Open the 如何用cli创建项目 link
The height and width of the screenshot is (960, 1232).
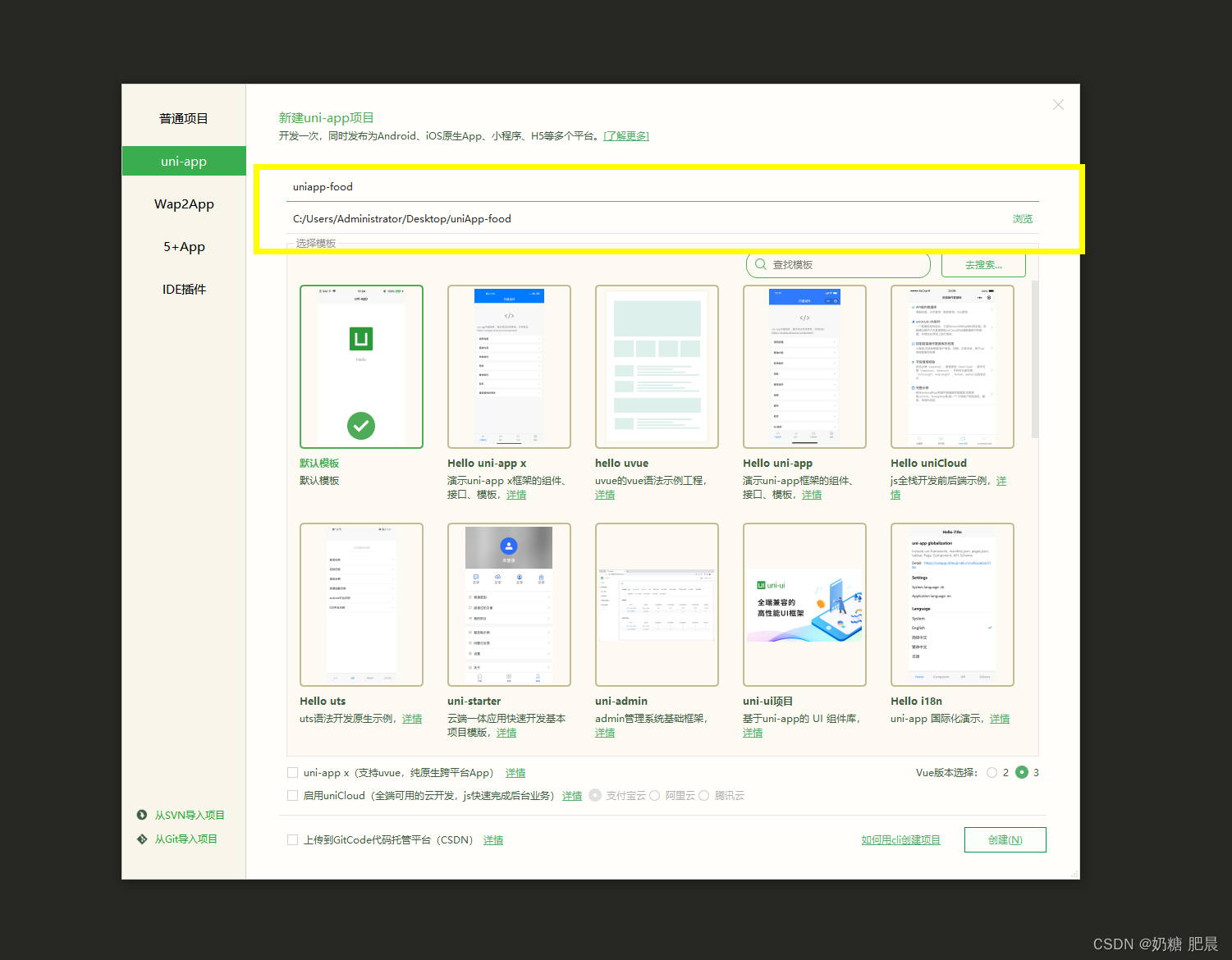(x=900, y=840)
